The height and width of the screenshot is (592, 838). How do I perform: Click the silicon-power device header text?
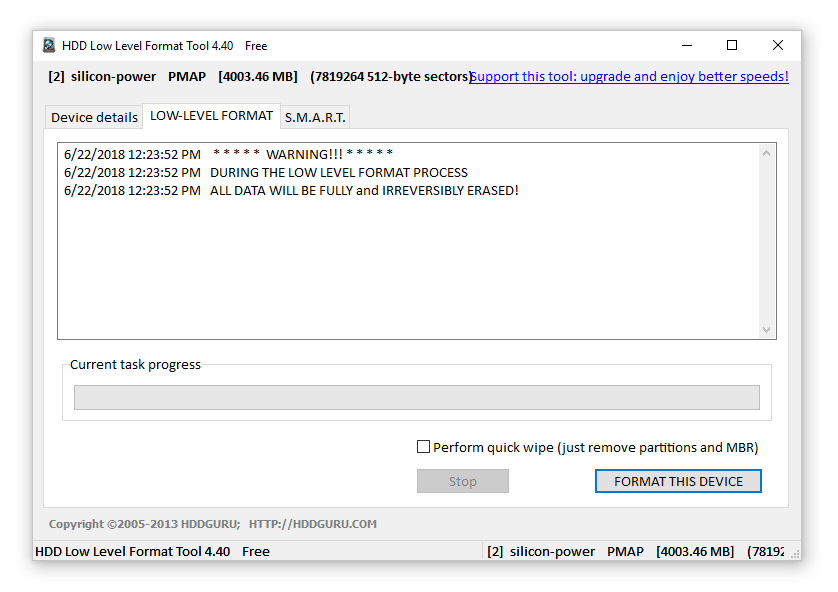(259, 76)
